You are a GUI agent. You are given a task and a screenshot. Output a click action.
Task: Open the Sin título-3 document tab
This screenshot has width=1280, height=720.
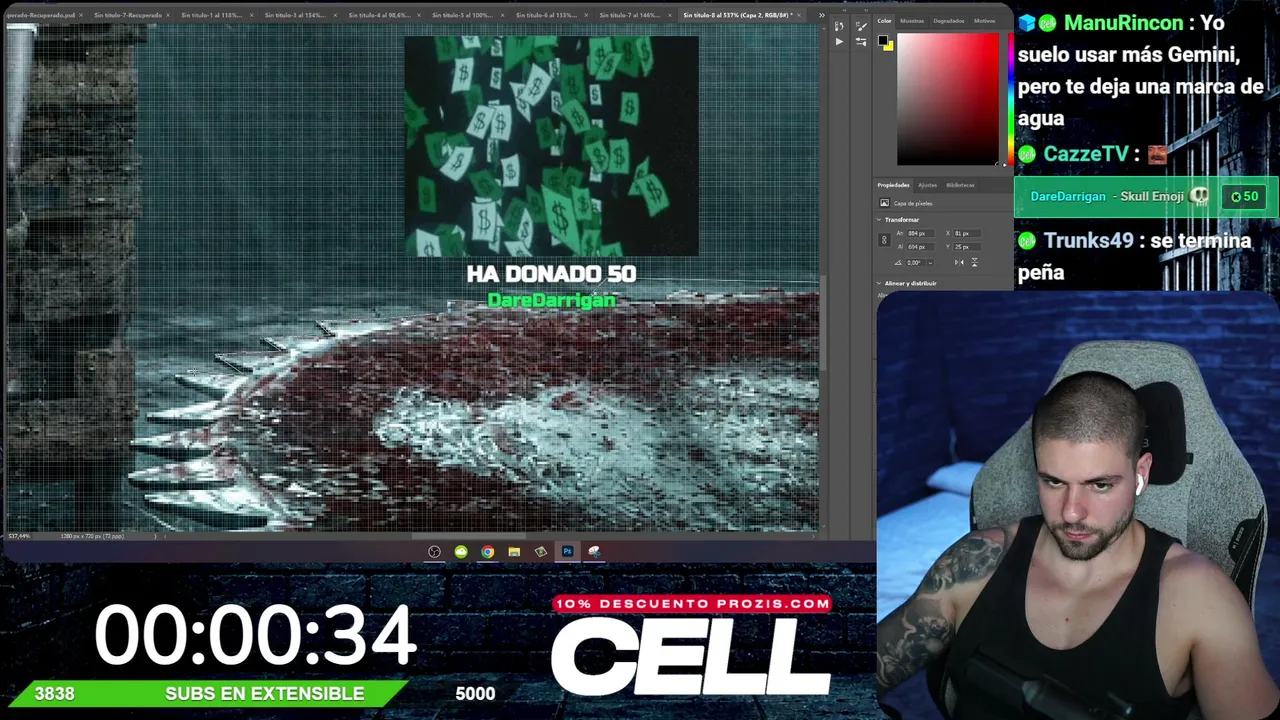pos(296,15)
